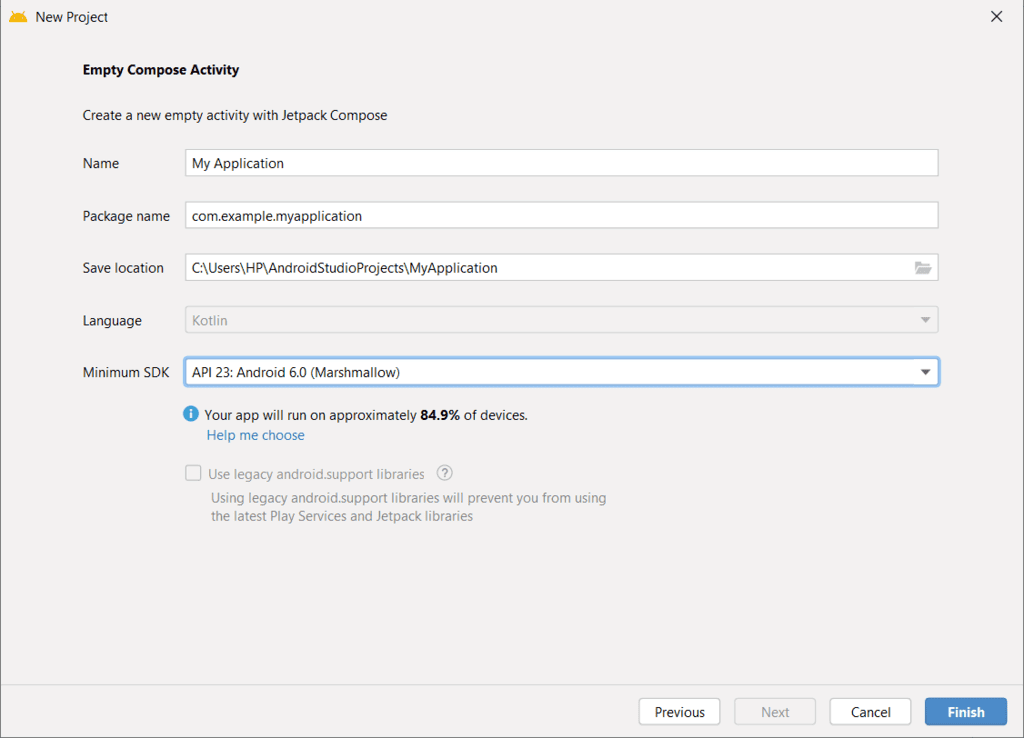
Task: Select the API 23 Marshmallow combo box
Action: click(x=548, y=373)
